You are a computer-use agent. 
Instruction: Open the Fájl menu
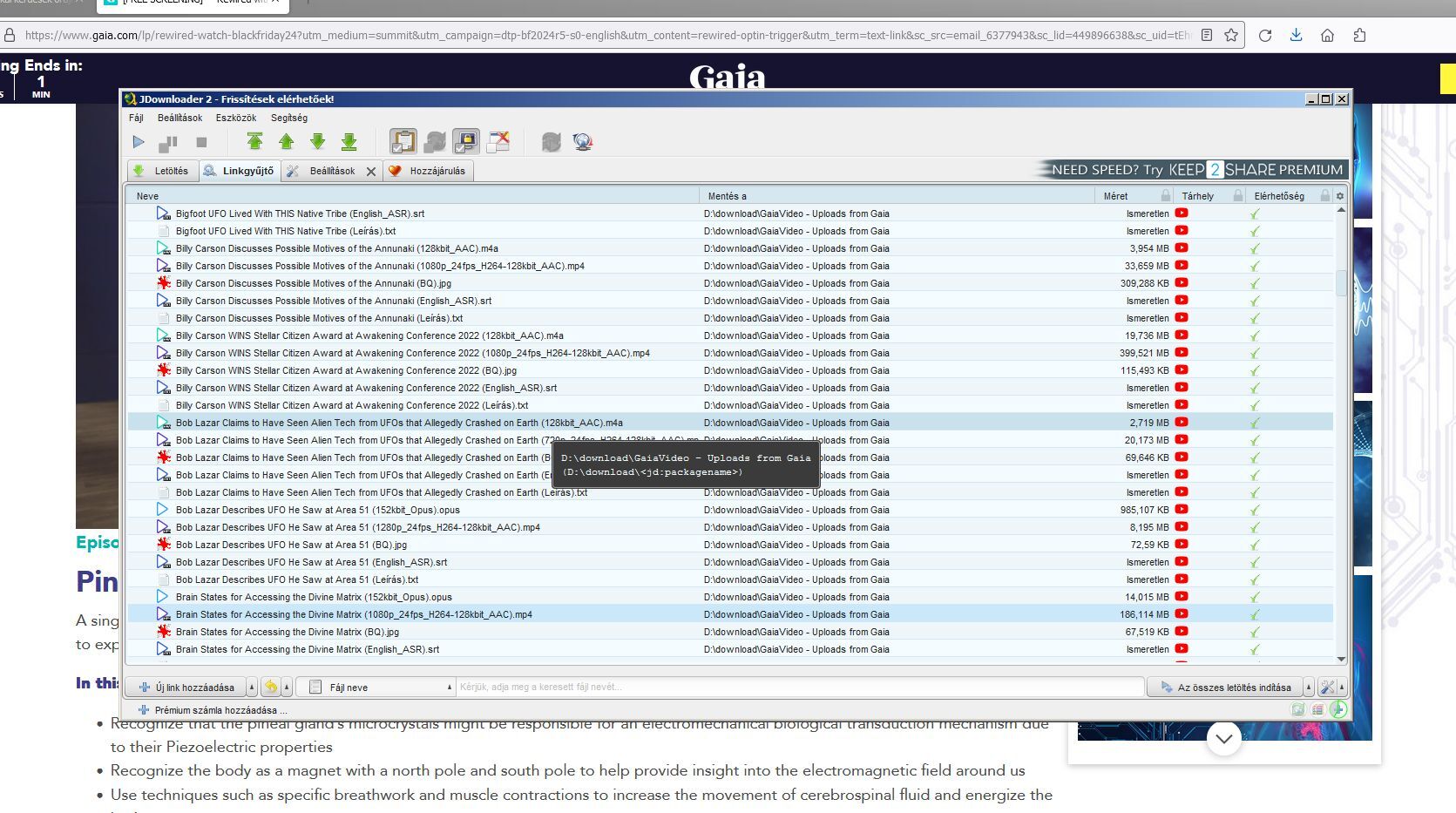tap(136, 118)
